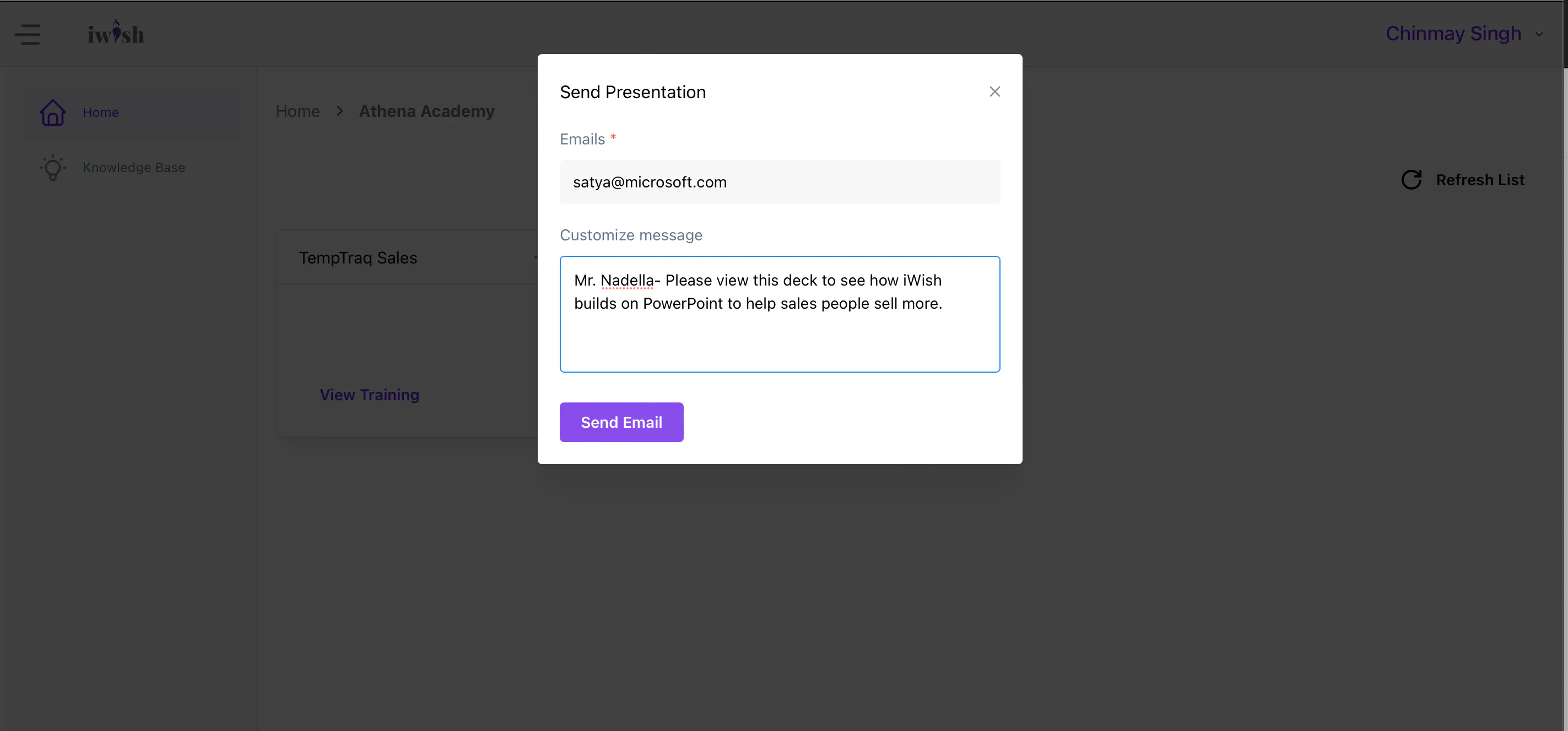The height and width of the screenshot is (731, 1568).
Task: Expand the user account chevron arrow
Action: coord(1539,34)
